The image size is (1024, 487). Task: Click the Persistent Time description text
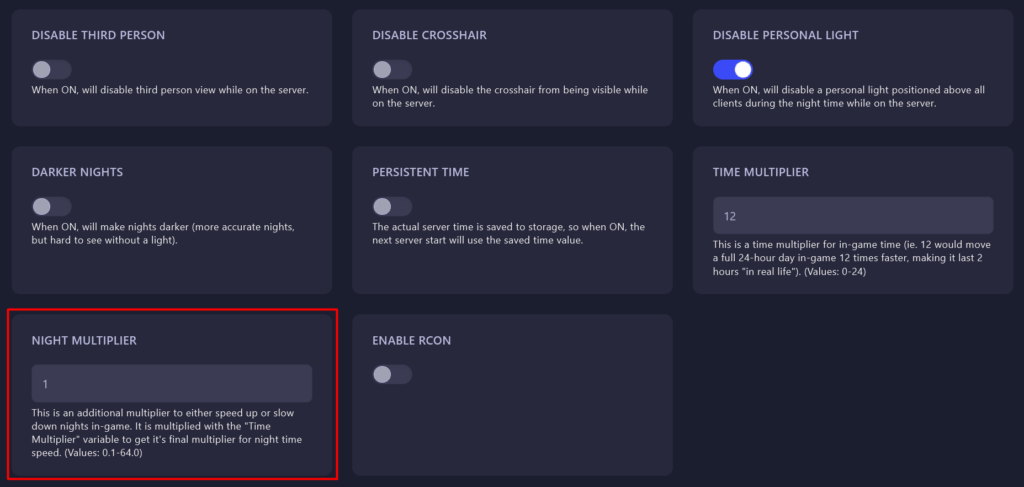[509, 233]
